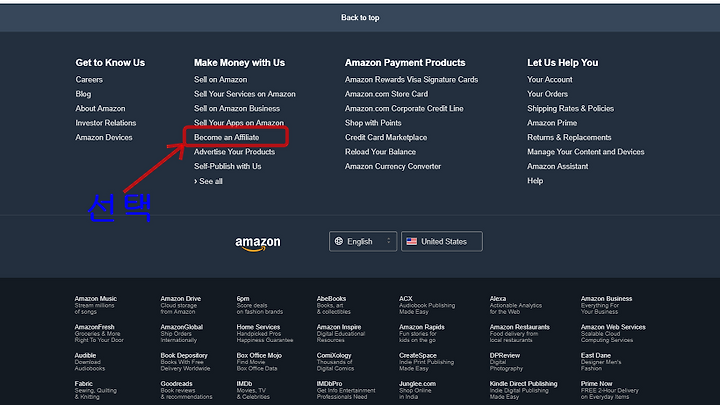Image resolution: width=720 pixels, height=405 pixels.
Task: Open Investor Relations link
Action: (106, 123)
